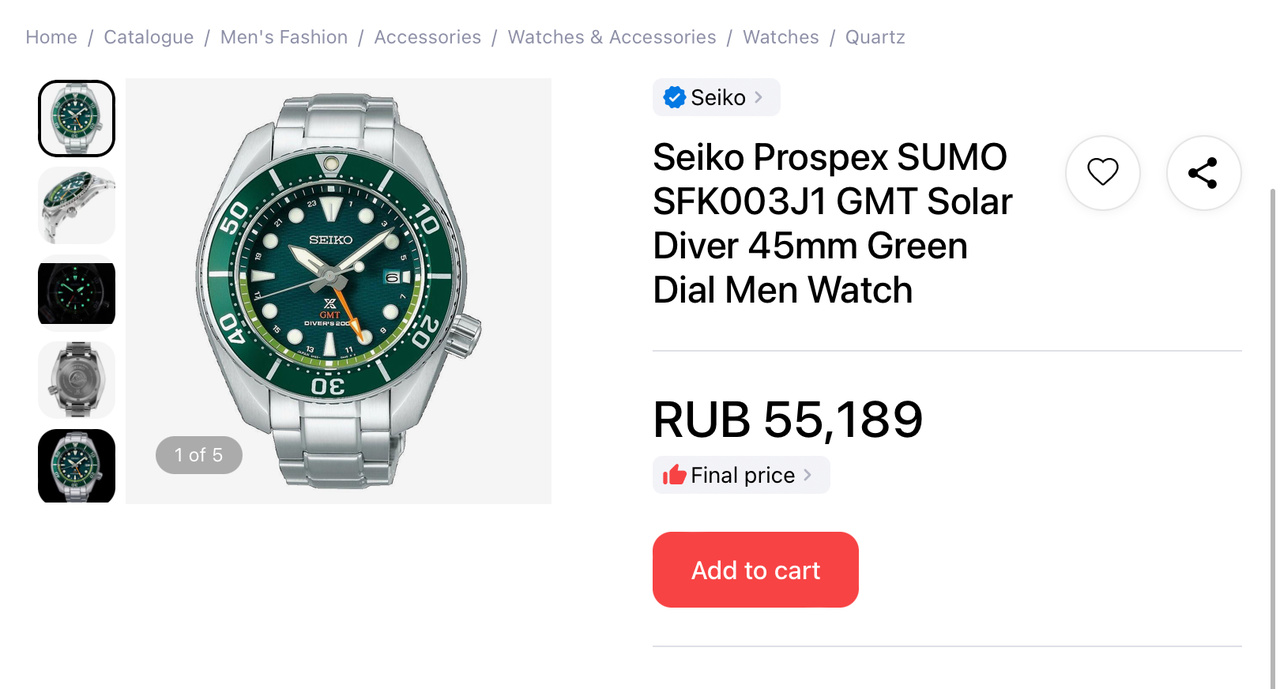The width and height of the screenshot is (1280, 689).
Task: Select the fifth watch thumbnail on black
Action: [x=77, y=465]
